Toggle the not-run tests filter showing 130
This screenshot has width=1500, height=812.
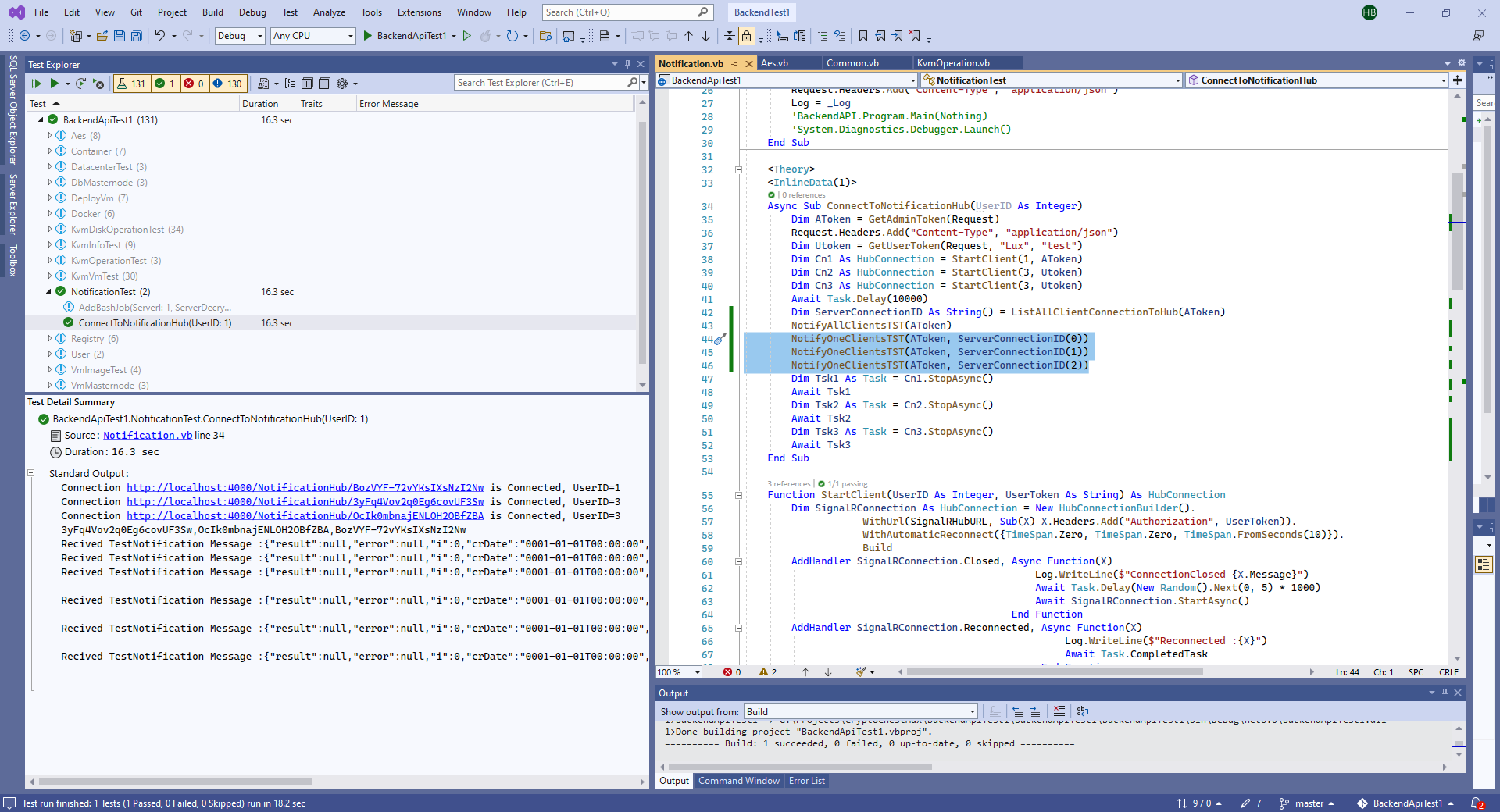coord(227,84)
